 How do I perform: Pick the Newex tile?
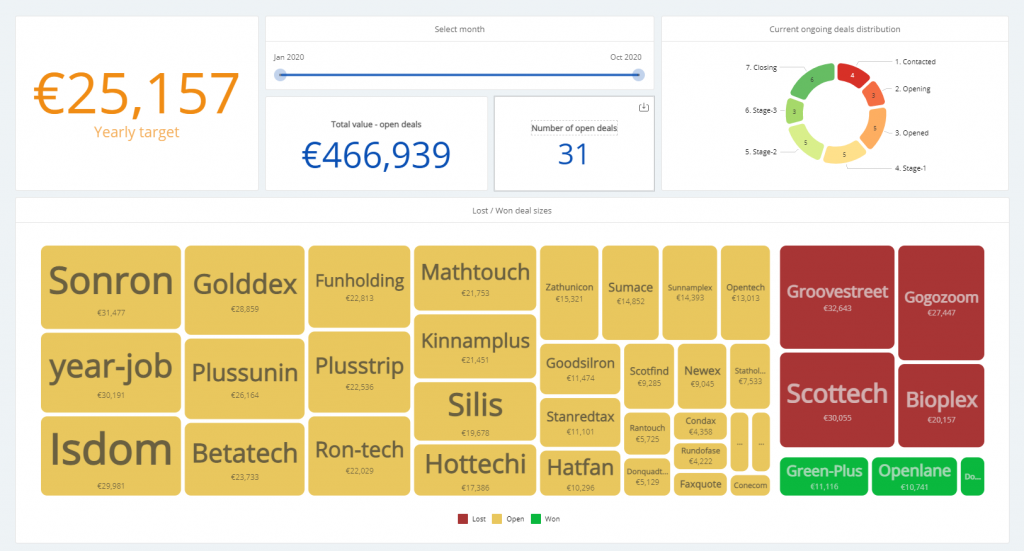pyautogui.click(x=702, y=376)
